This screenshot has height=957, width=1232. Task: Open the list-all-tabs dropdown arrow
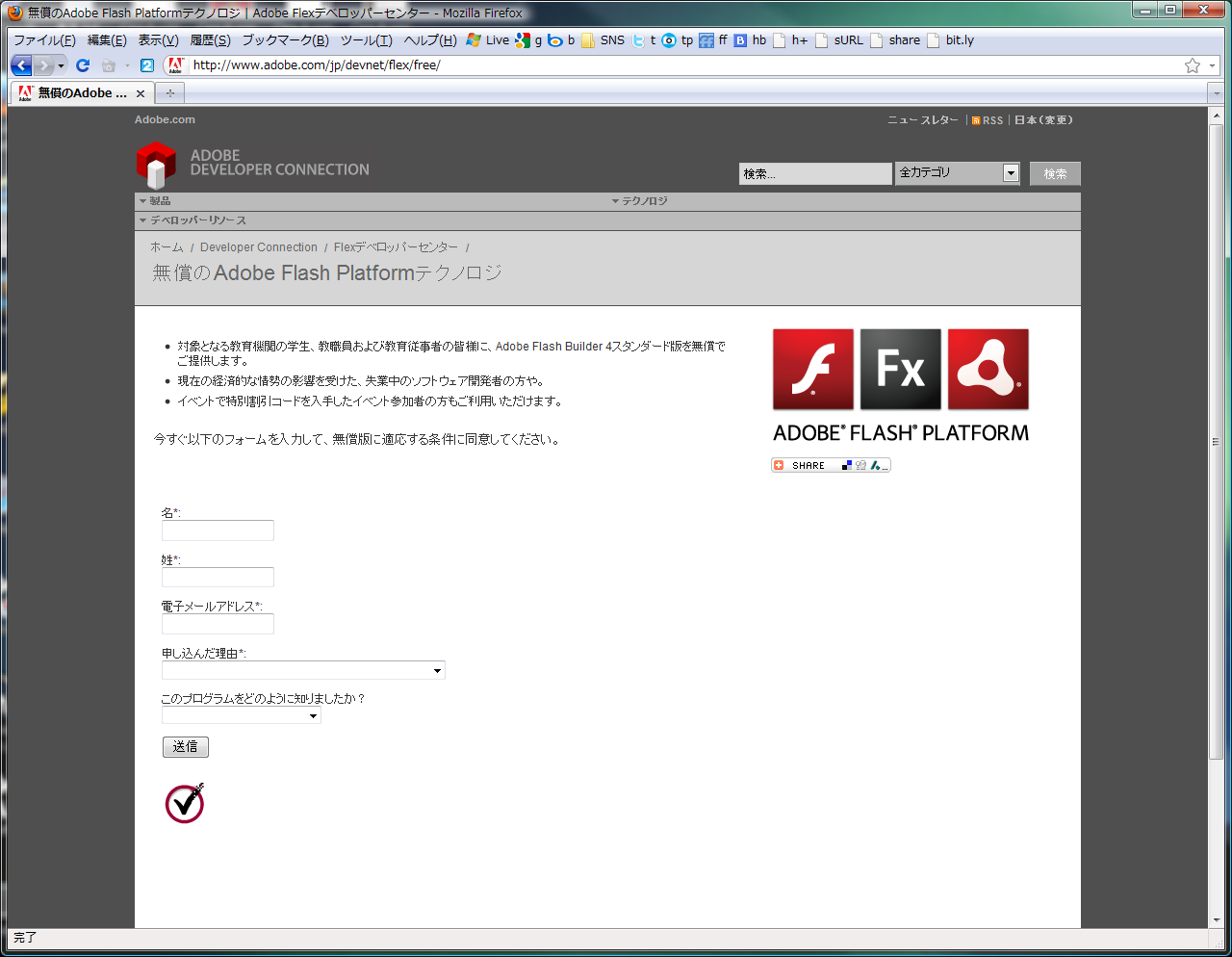coord(1217,93)
